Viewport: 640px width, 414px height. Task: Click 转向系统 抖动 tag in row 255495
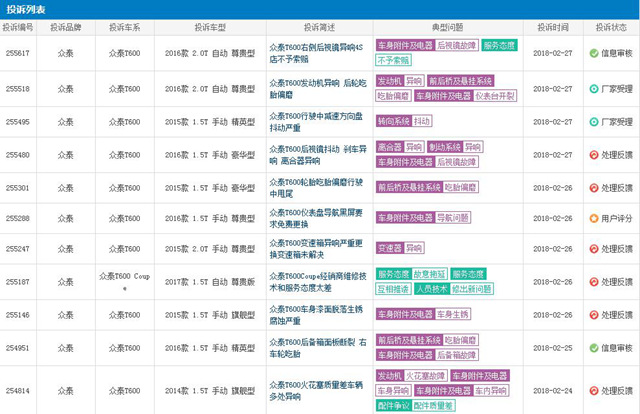(x=404, y=121)
